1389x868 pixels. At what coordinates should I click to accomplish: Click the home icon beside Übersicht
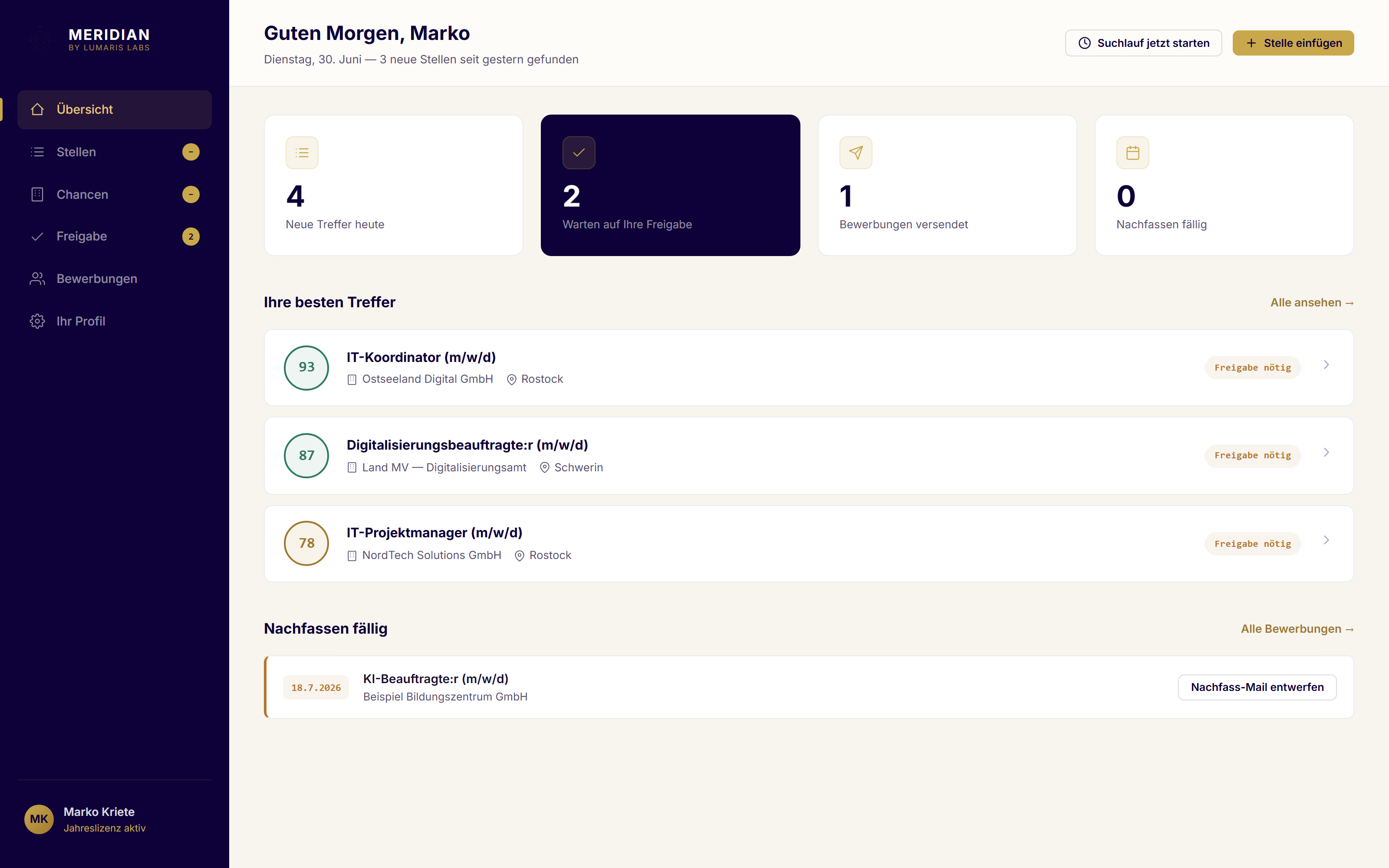[37, 109]
